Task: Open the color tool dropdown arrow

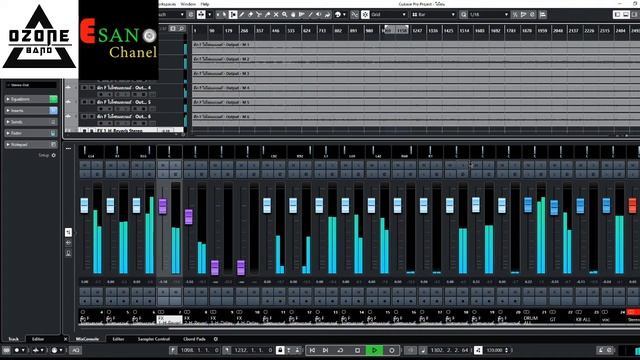Action: 344,14
